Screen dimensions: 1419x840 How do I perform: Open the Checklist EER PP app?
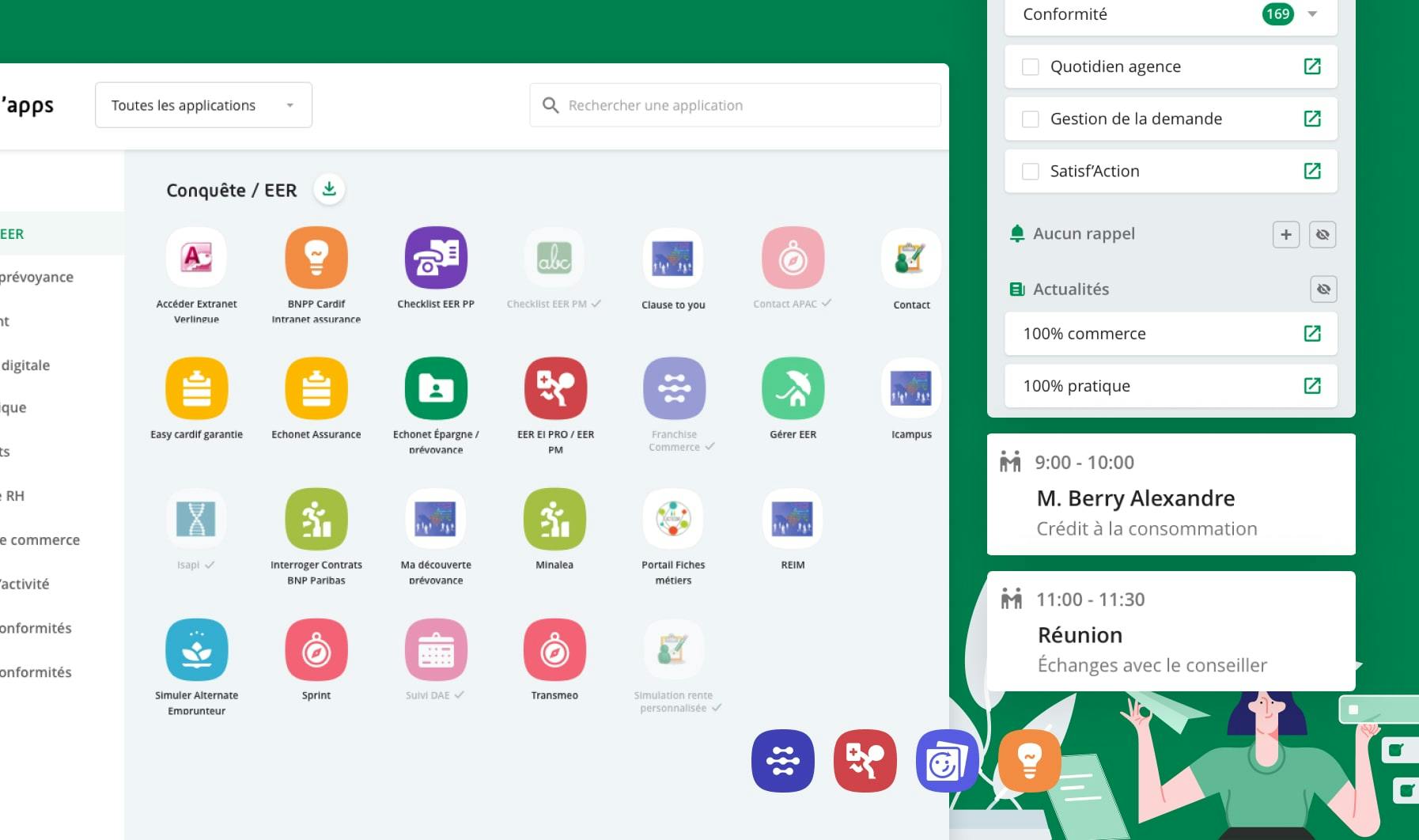point(436,258)
